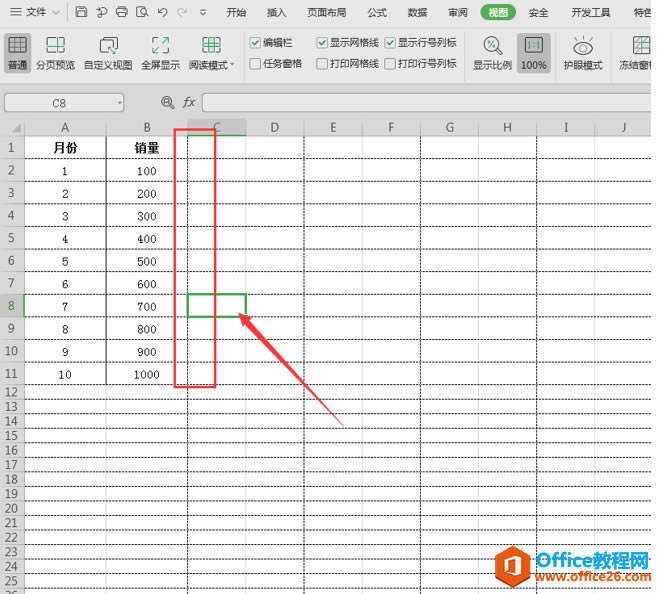This screenshot has height=594, width=658.
Task: Select row 8 header
Action: 11,306
